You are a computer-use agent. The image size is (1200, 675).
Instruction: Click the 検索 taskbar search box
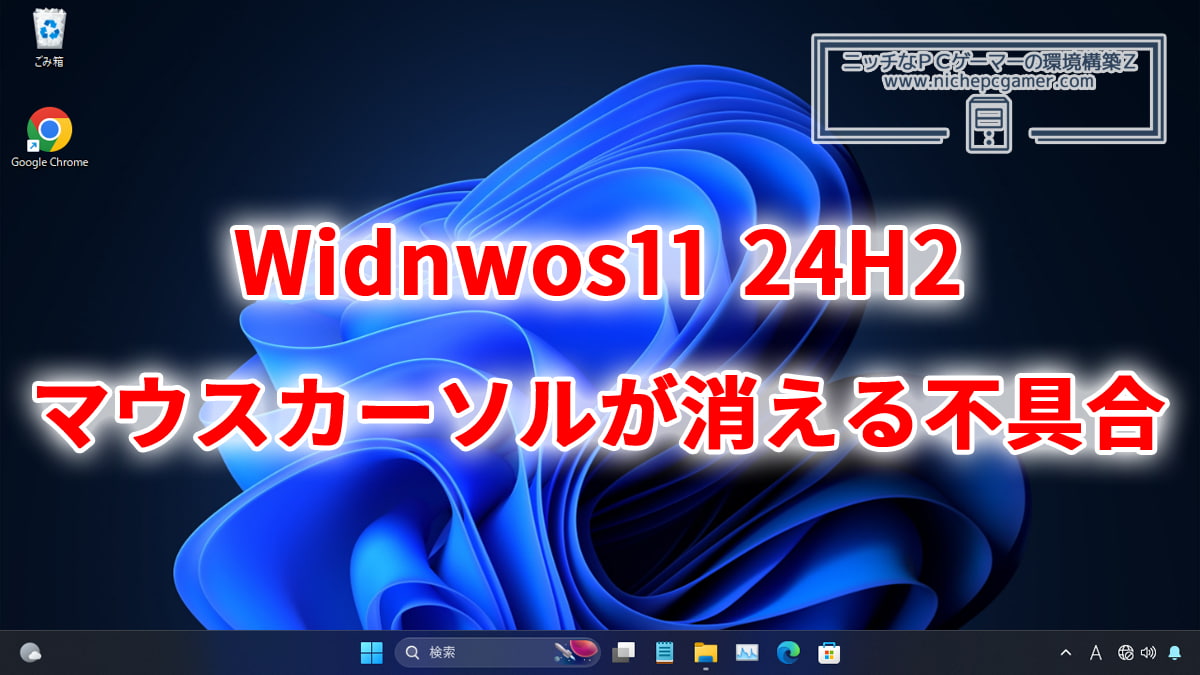[497, 653]
